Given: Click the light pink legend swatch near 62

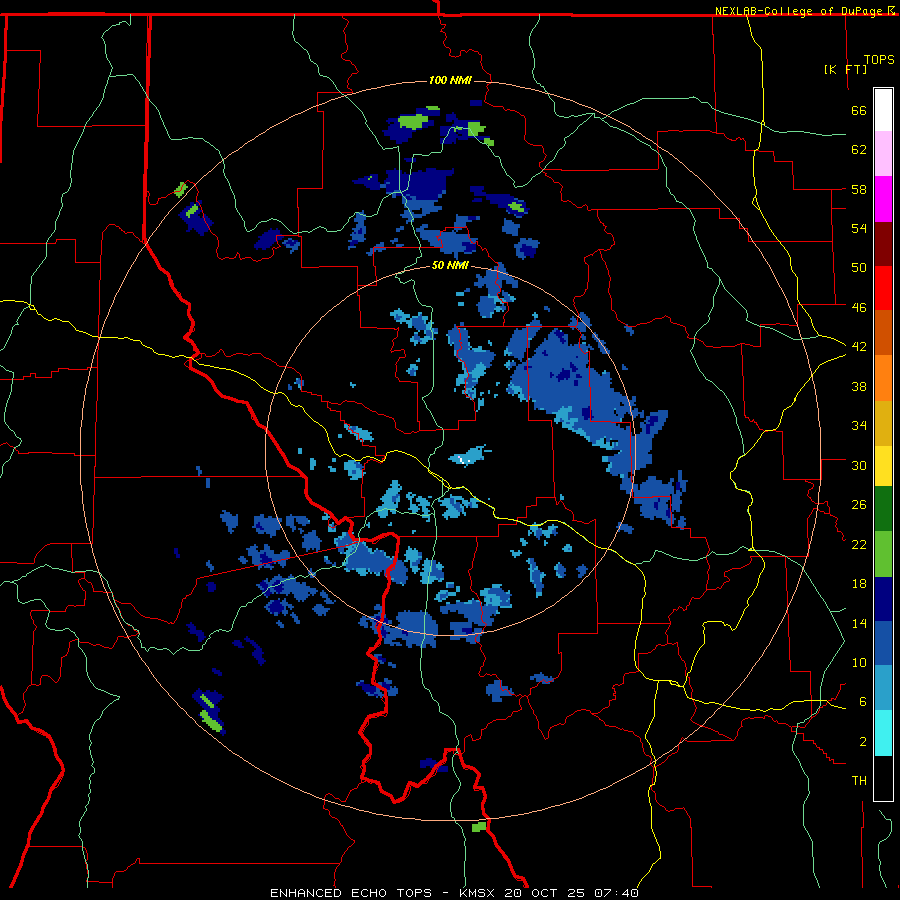Looking at the screenshot, I should pos(883,153).
